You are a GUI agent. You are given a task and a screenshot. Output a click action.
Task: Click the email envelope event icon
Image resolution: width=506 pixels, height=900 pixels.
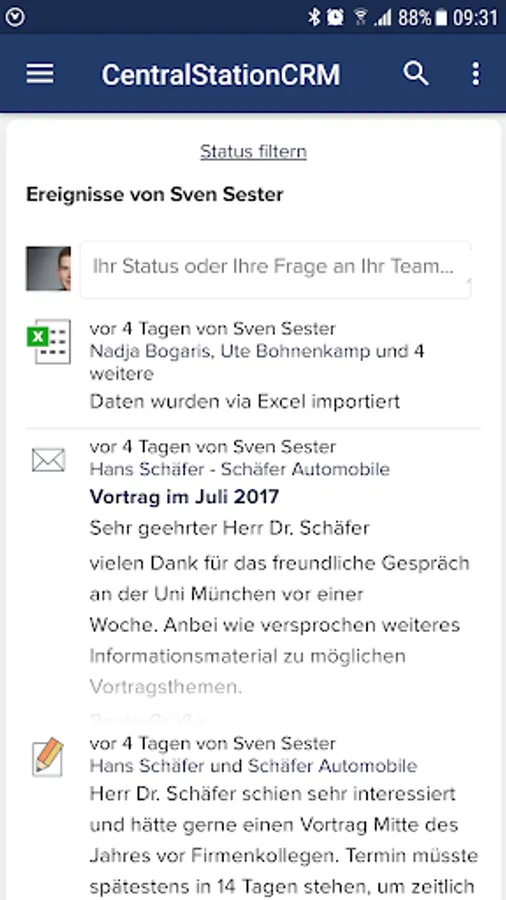pyautogui.click(x=49, y=460)
